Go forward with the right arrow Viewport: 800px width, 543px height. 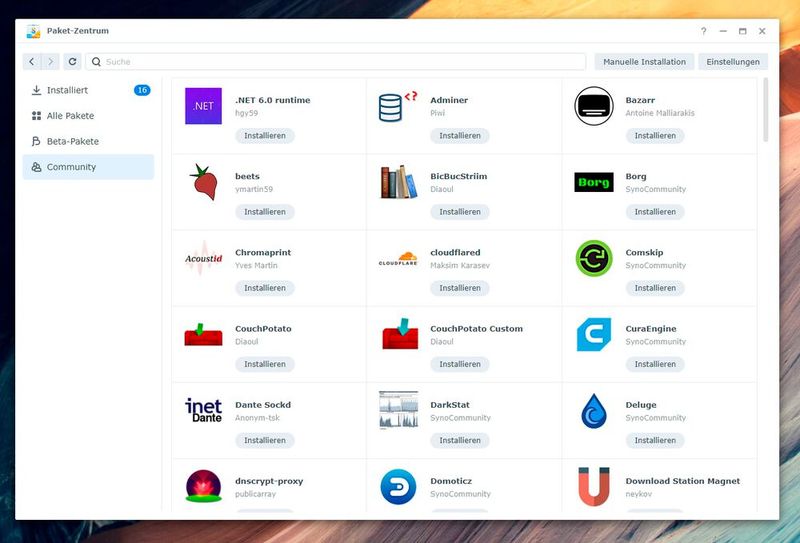[x=51, y=62]
